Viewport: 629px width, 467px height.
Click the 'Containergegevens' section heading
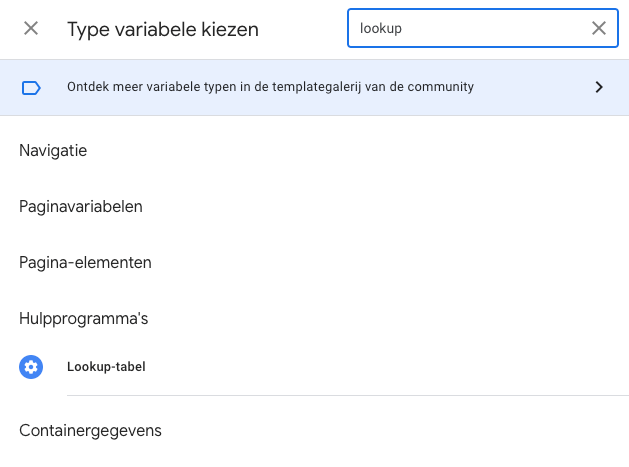(x=90, y=431)
